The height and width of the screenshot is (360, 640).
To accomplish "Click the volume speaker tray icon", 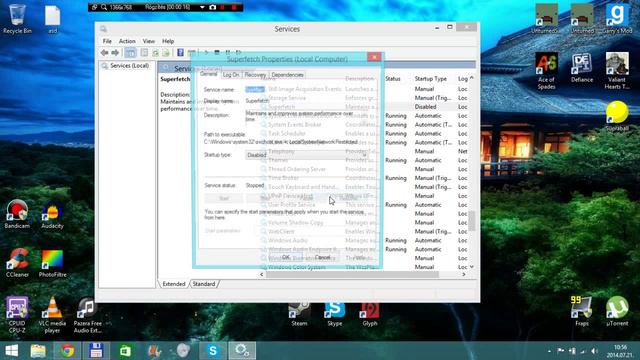I will coord(594,351).
